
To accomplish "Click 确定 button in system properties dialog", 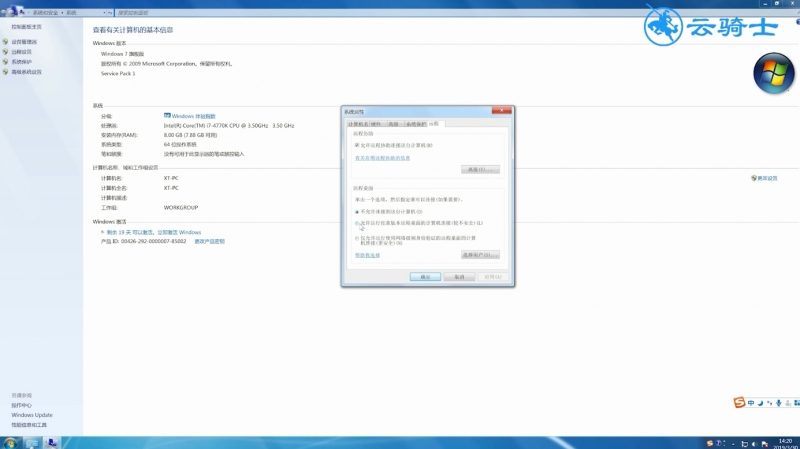I will 425,277.
